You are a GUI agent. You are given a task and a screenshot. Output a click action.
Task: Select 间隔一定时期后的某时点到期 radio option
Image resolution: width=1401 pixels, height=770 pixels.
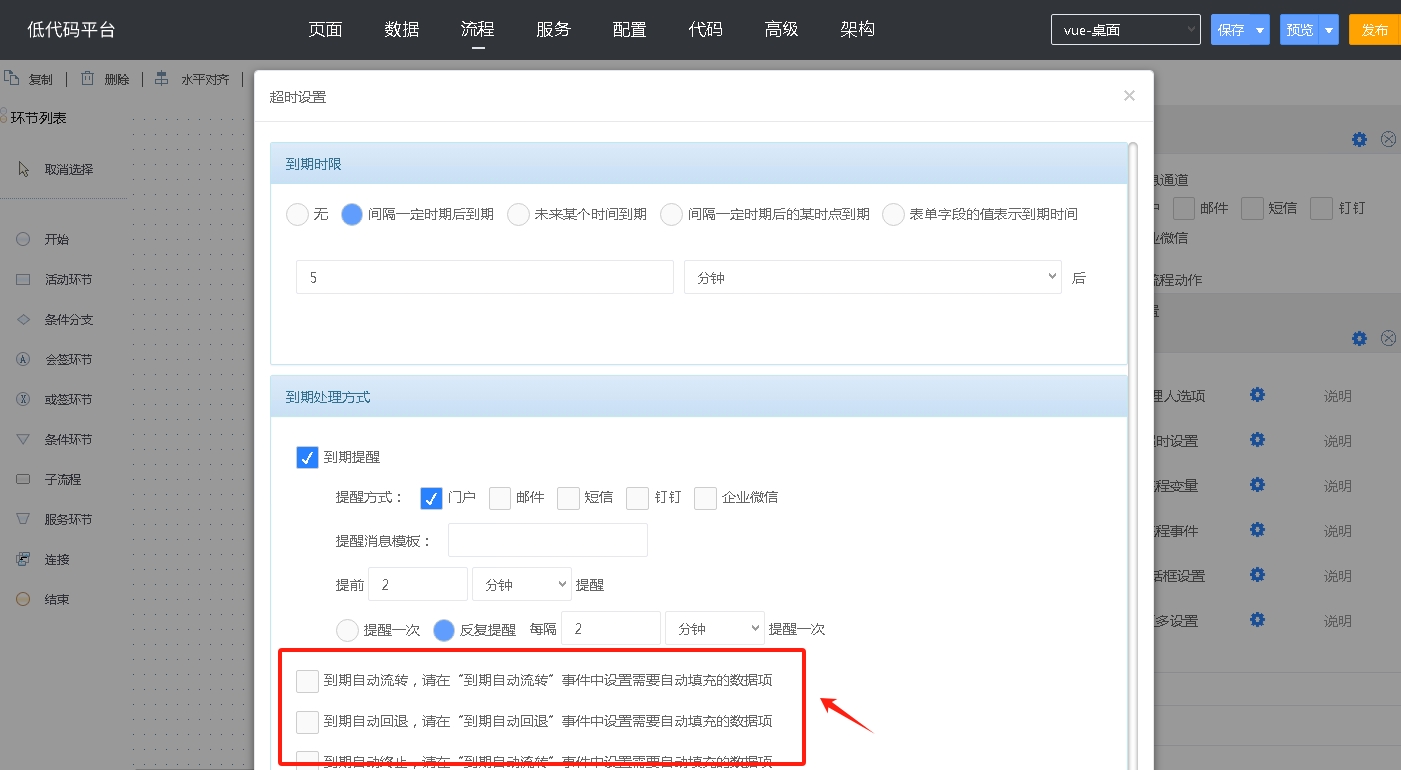(671, 214)
